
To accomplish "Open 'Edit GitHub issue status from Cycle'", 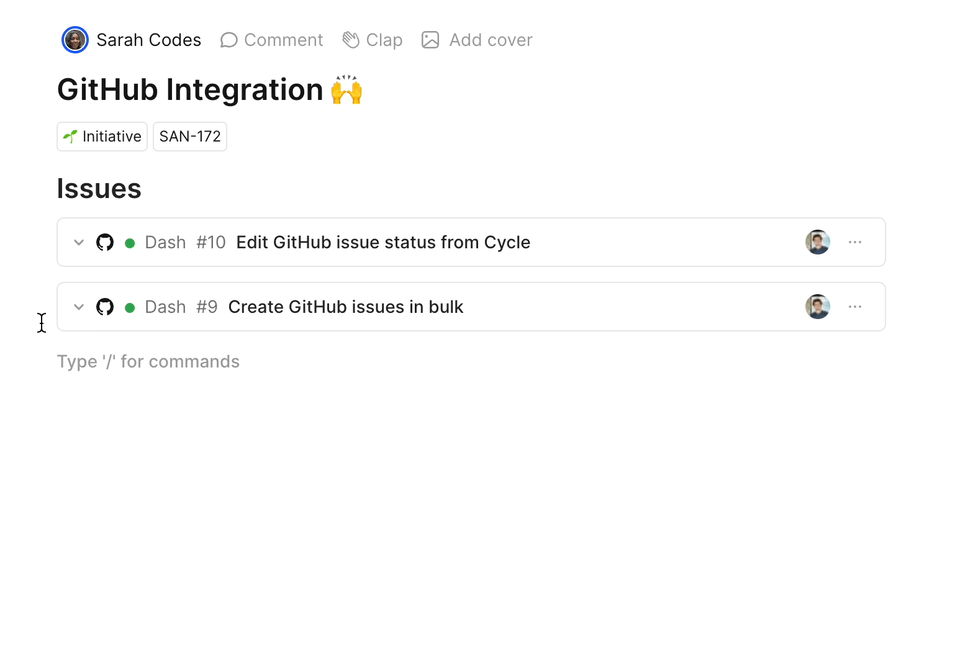I will [x=383, y=242].
